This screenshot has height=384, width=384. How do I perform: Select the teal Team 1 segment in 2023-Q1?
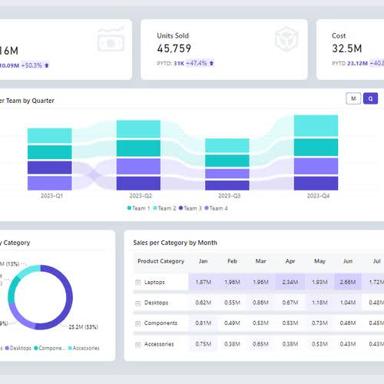[49, 152]
